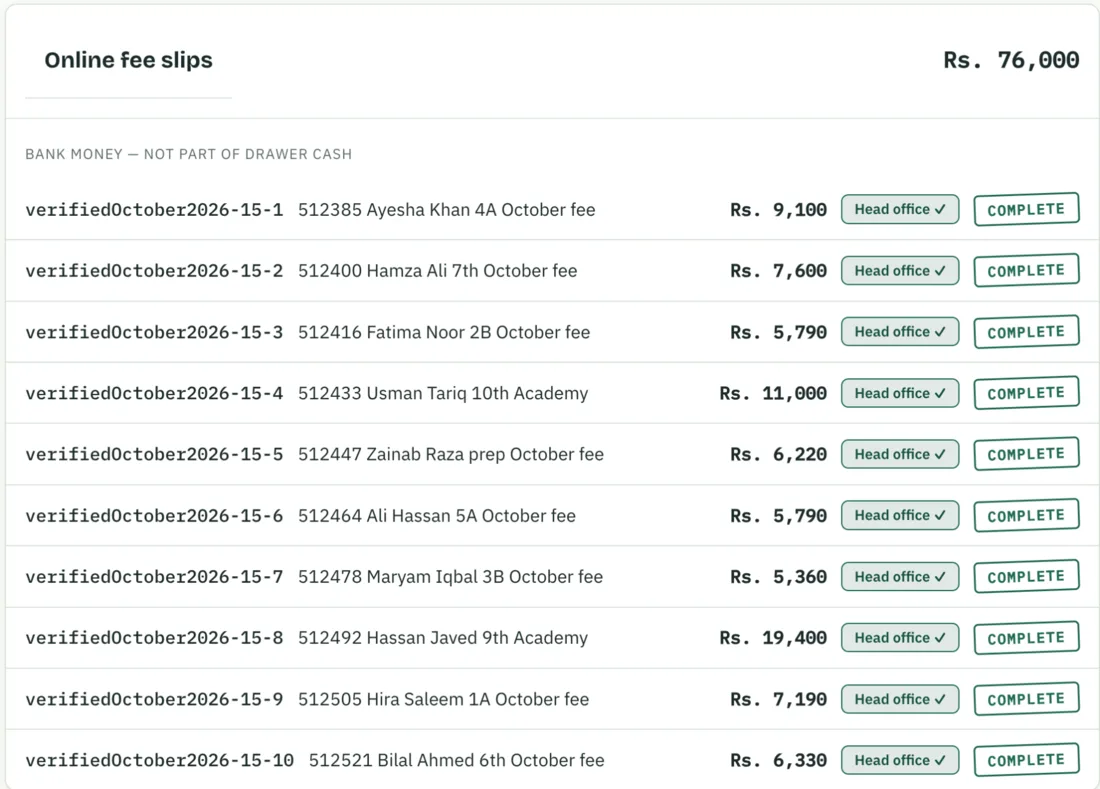The height and width of the screenshot is (789, 1100).
Task: Select the Online fee slips heading
Action: point(128,60)
